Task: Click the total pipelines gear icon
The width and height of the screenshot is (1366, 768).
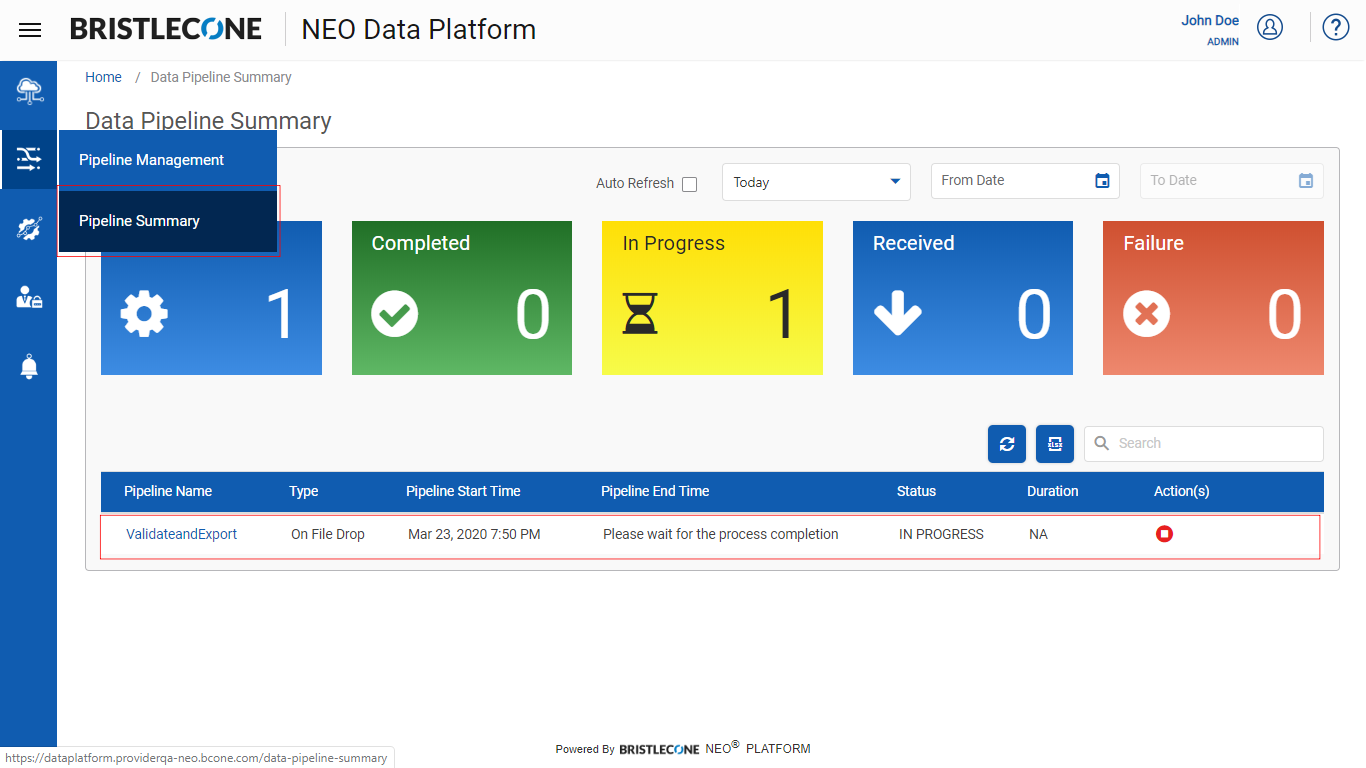Action: click(144, 315)
